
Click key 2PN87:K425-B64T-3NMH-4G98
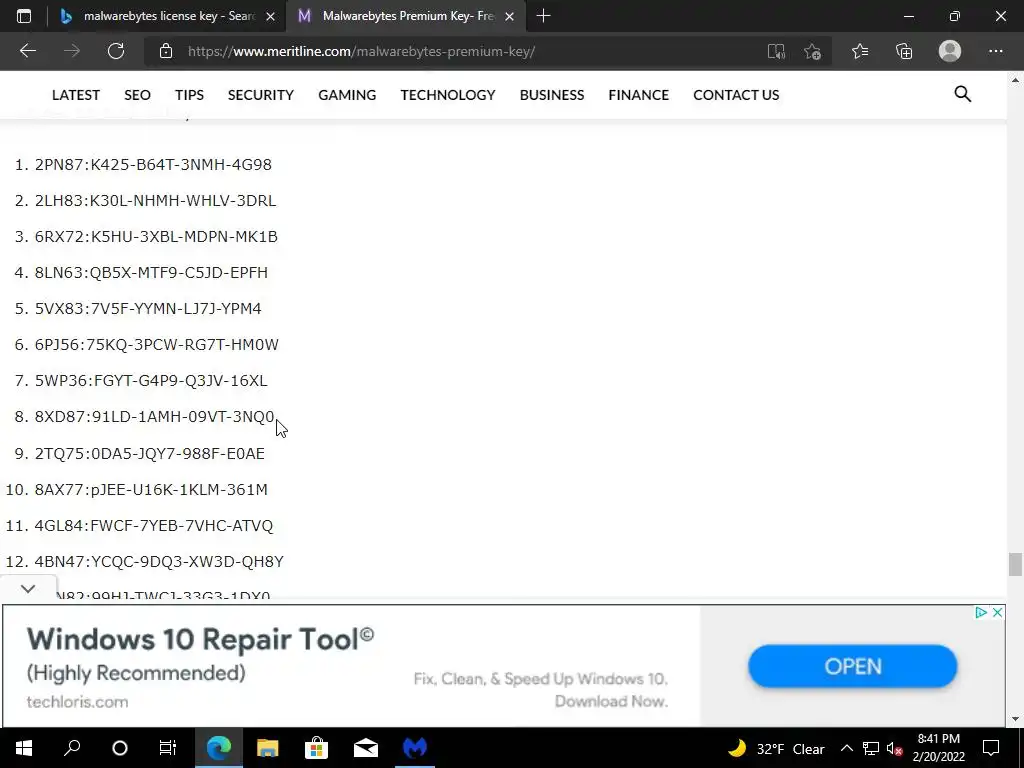[153, 165]
